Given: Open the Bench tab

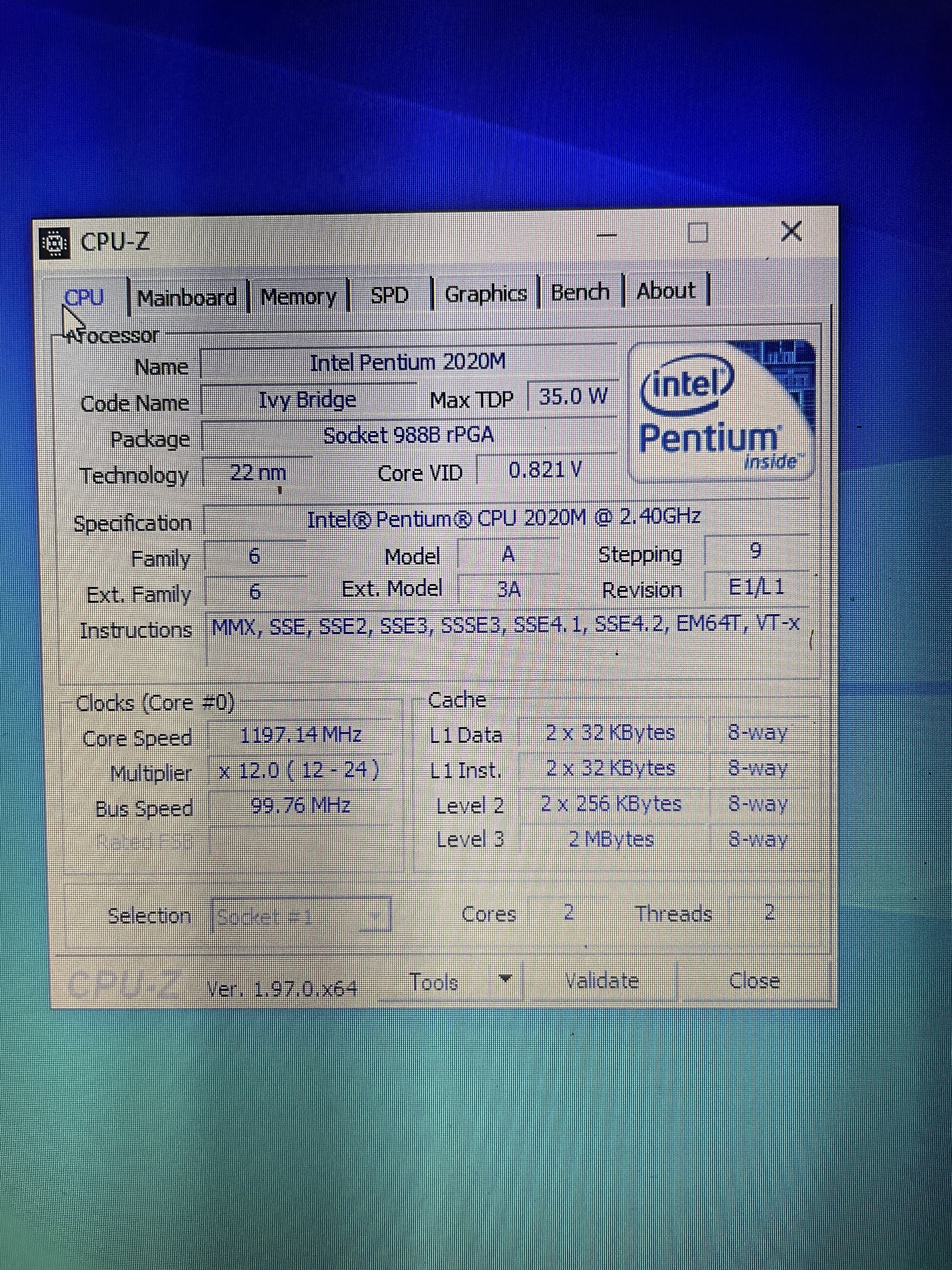Looking at the screenshot, I should pyautogui.click(x=580, y=292).
